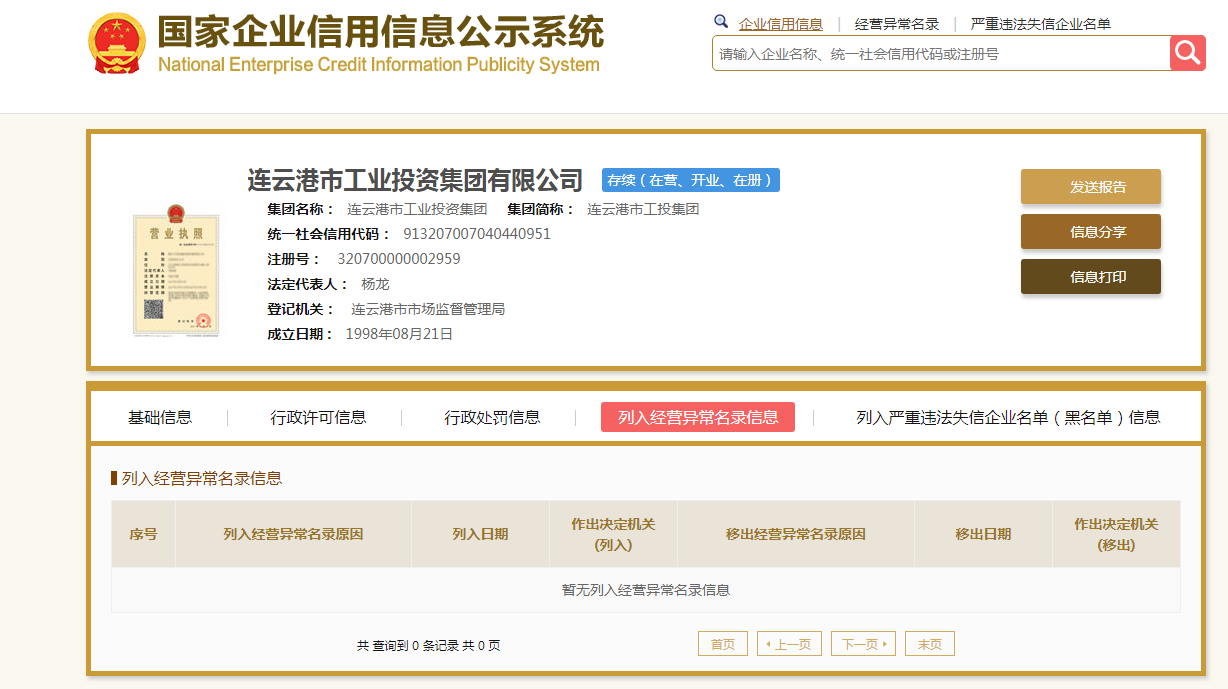1228x689 pixels.
Task: Click the national emblem logo
Action: (x=117, y=44)
